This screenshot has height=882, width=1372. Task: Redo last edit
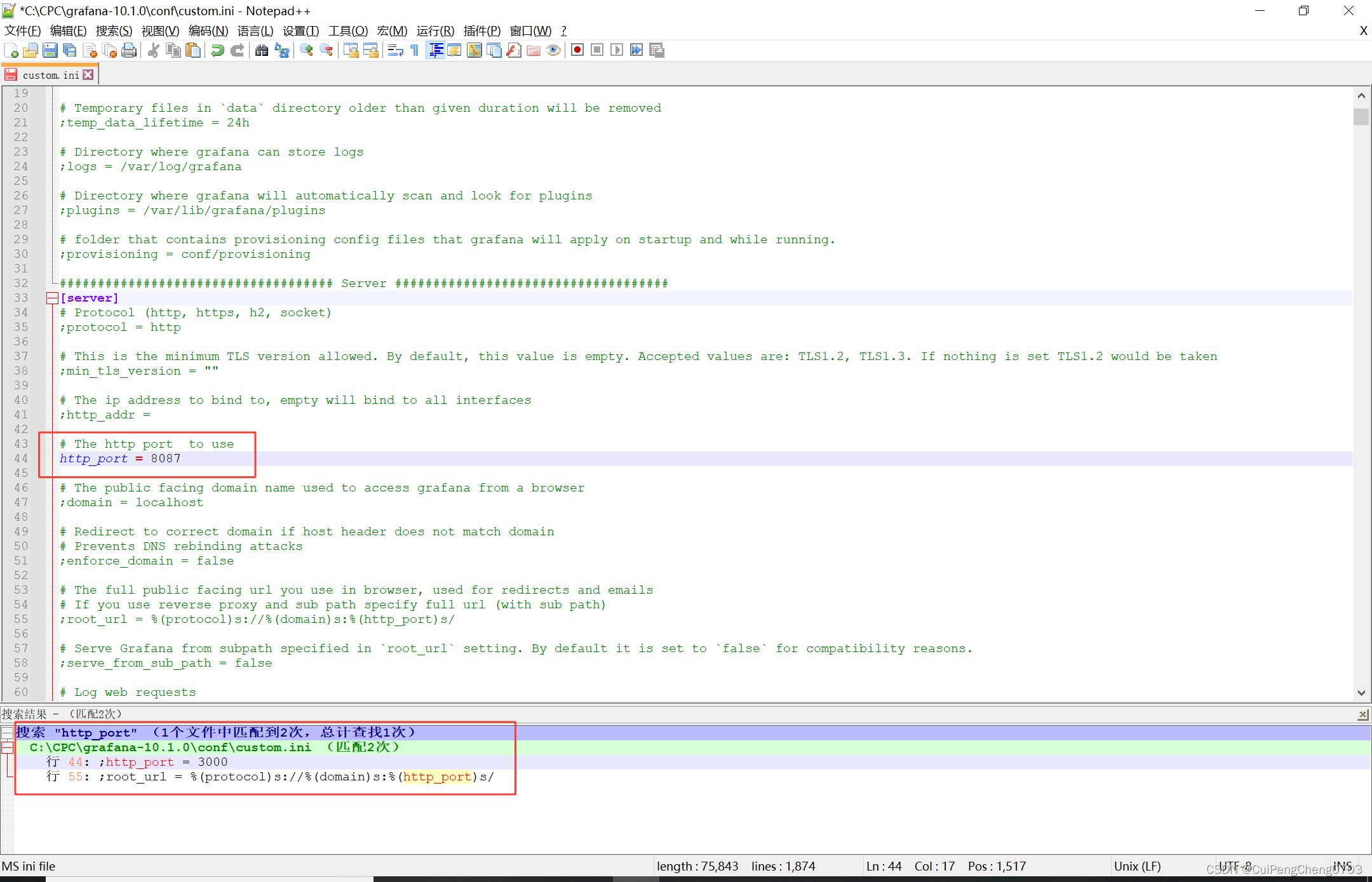click(237, 50)
